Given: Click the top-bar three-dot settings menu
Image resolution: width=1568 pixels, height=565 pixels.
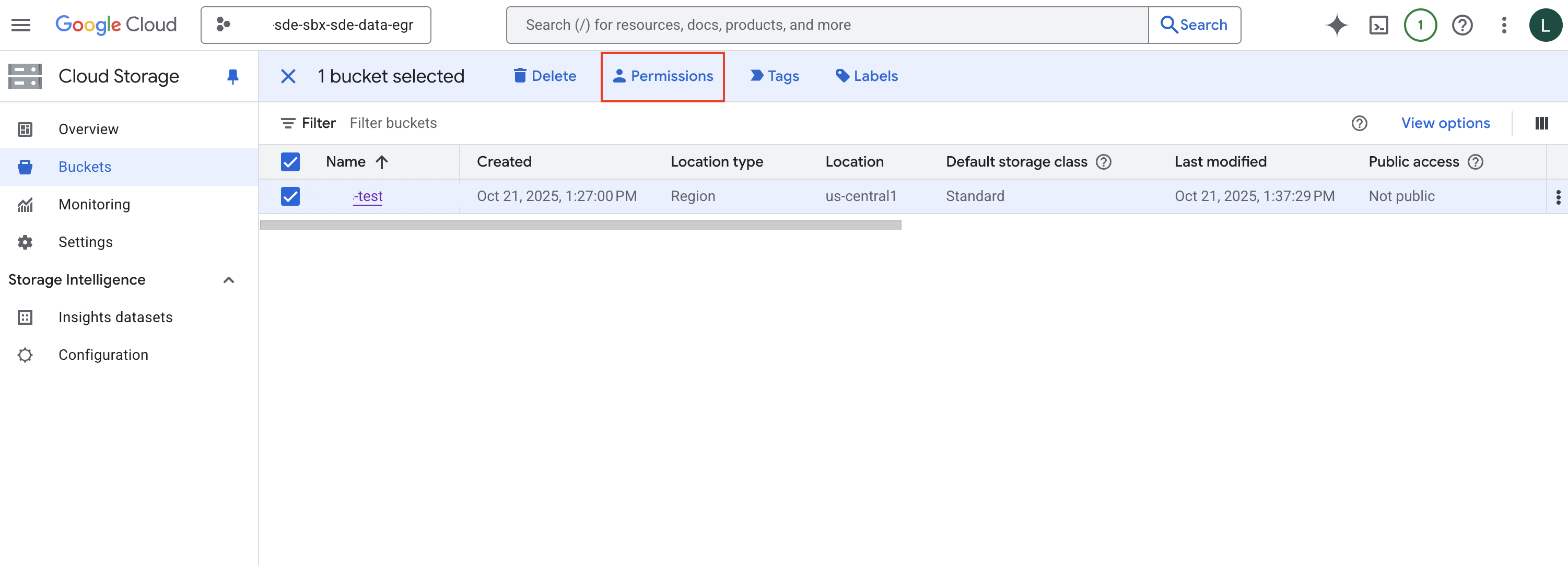Looking at the screenshot, I should (1503, 25).
